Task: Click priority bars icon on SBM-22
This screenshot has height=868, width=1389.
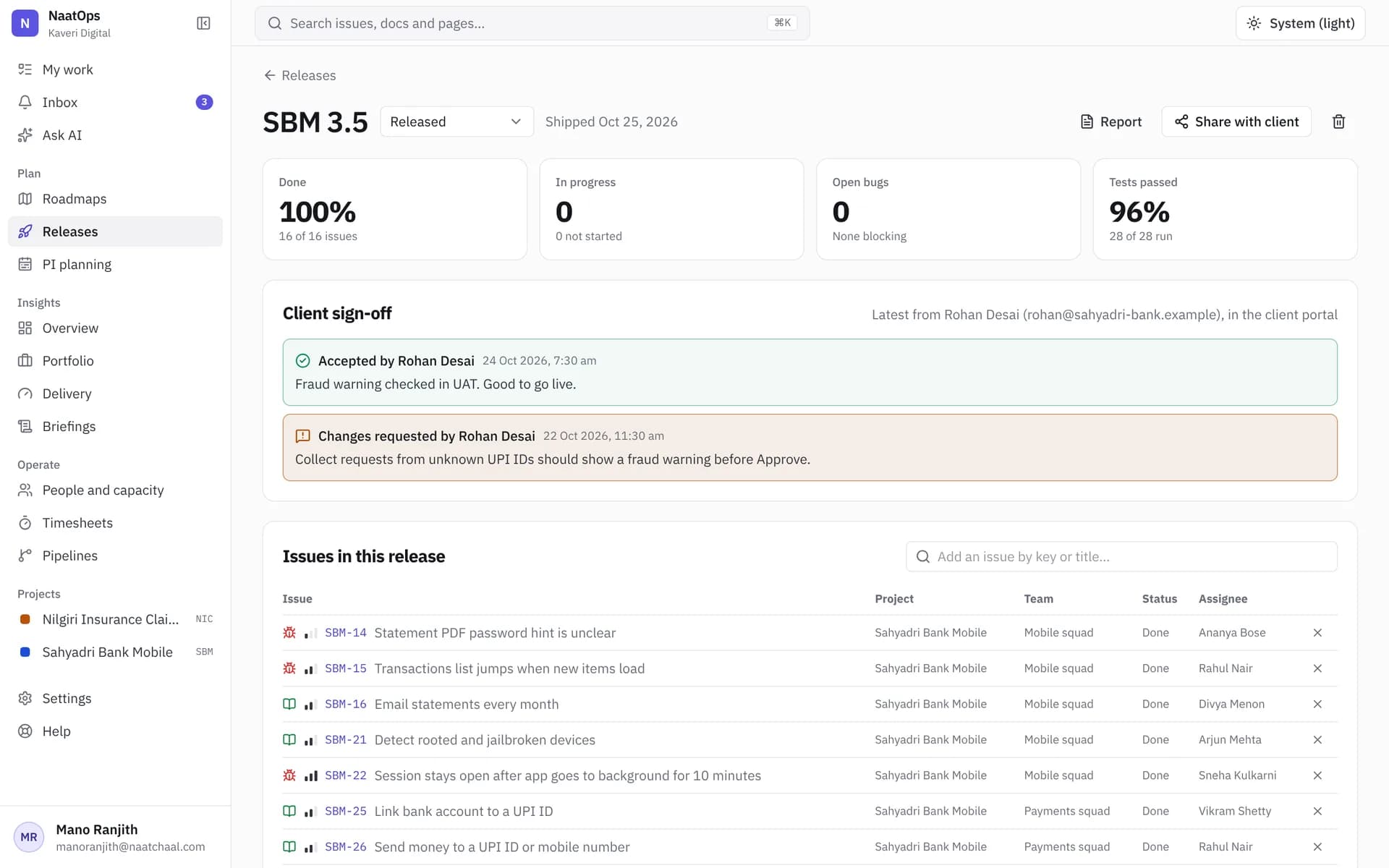Action: [311, 775]
